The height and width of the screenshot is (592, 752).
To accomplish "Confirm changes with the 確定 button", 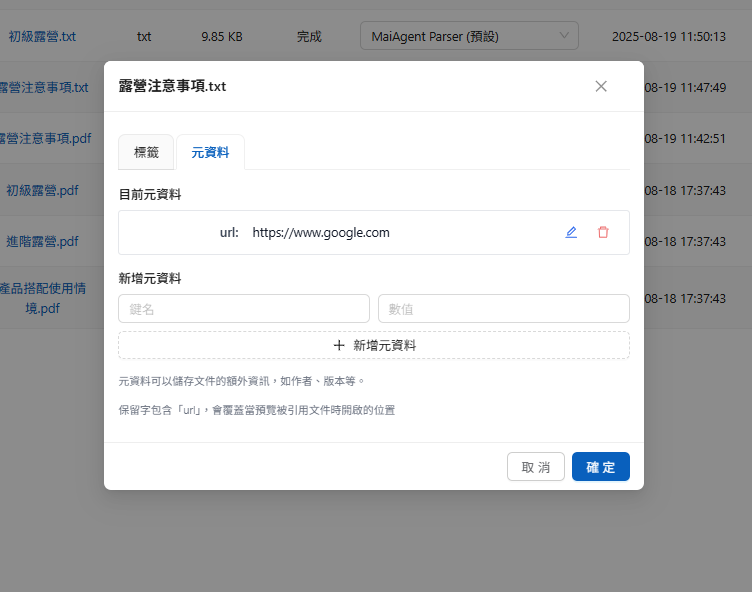I will click(x=601, y=467).
